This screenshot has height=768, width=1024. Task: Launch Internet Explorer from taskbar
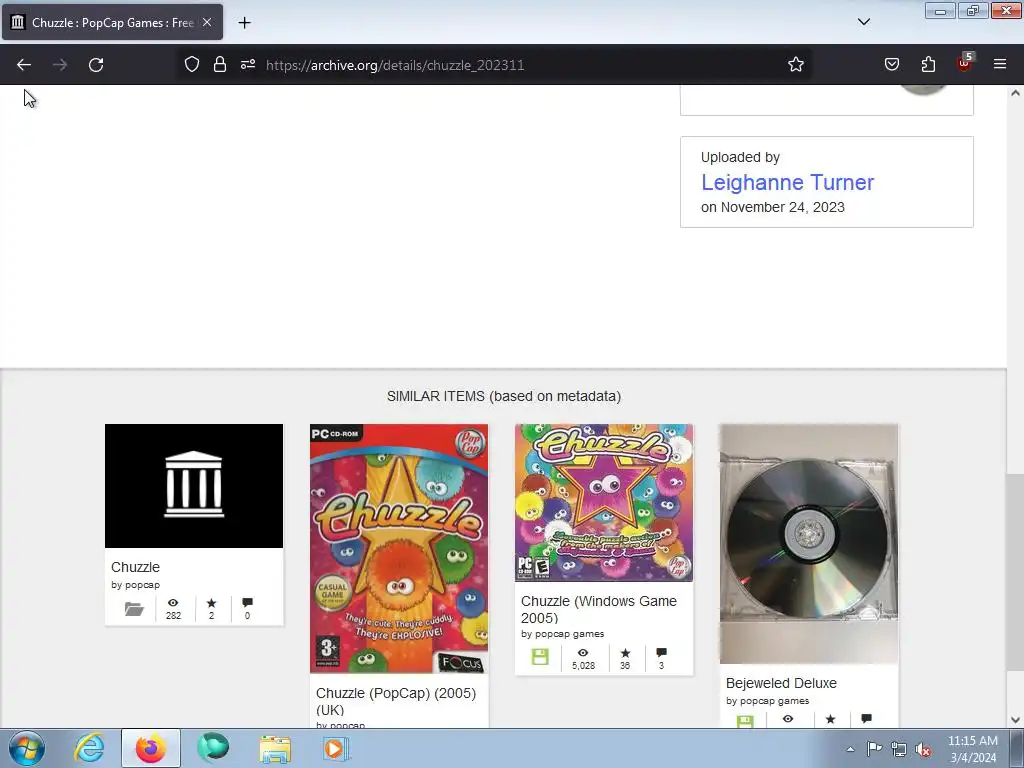tap(89, 748)
